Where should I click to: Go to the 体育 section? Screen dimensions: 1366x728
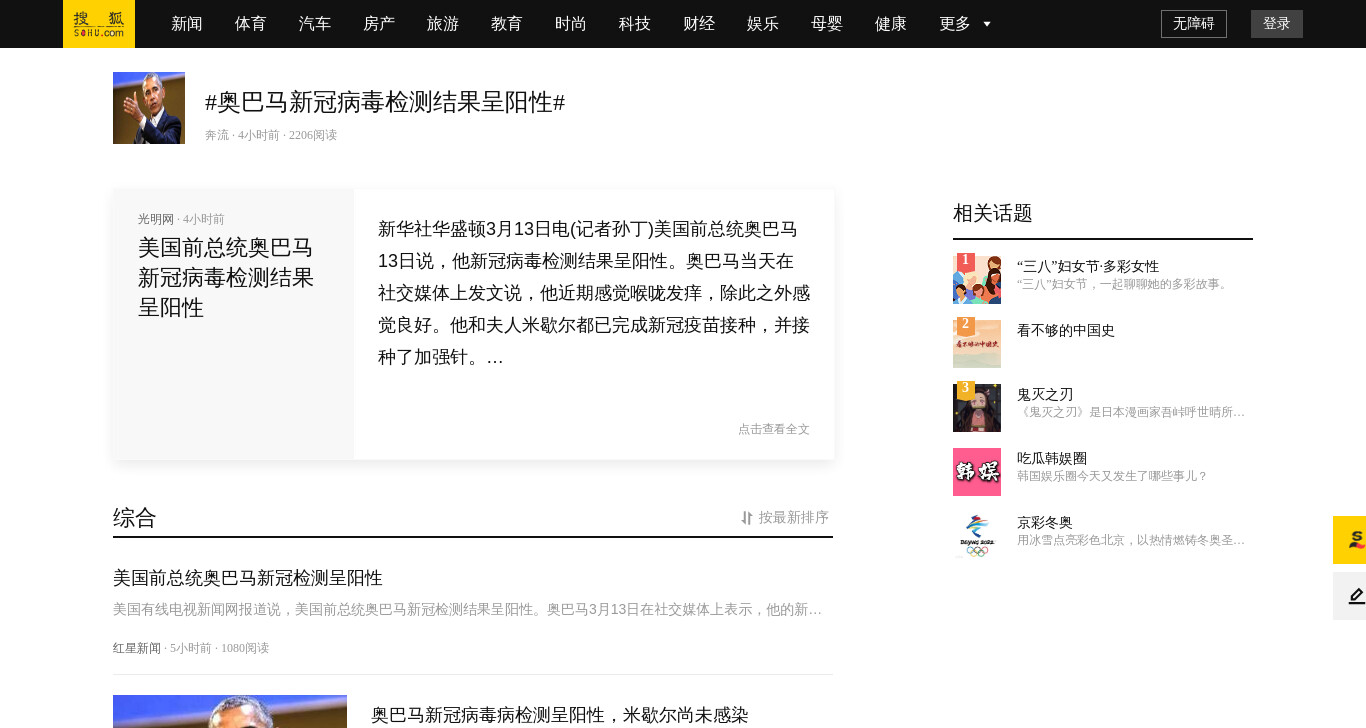251,24
